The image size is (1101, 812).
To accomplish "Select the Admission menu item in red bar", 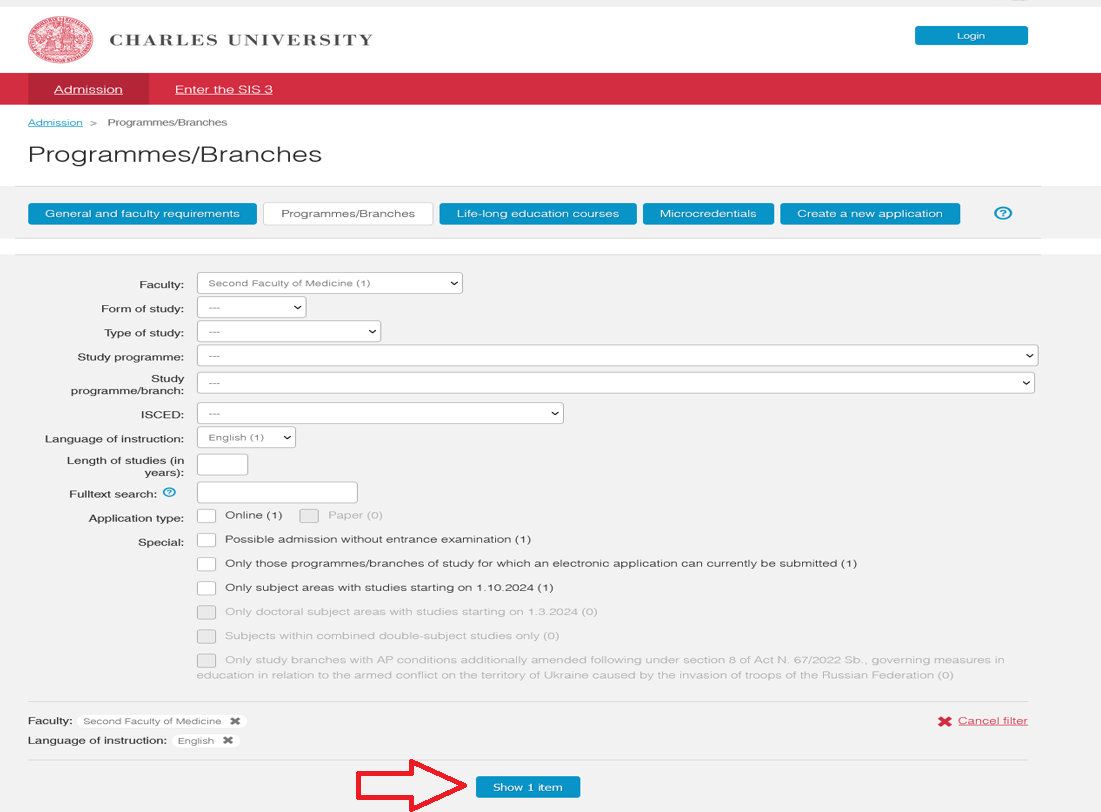I will click(x=88, y=89).
